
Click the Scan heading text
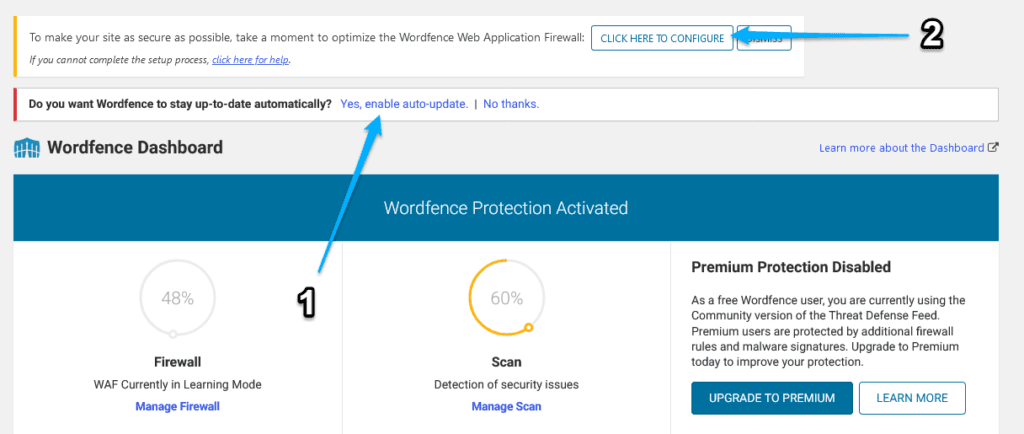coord(506,362)
